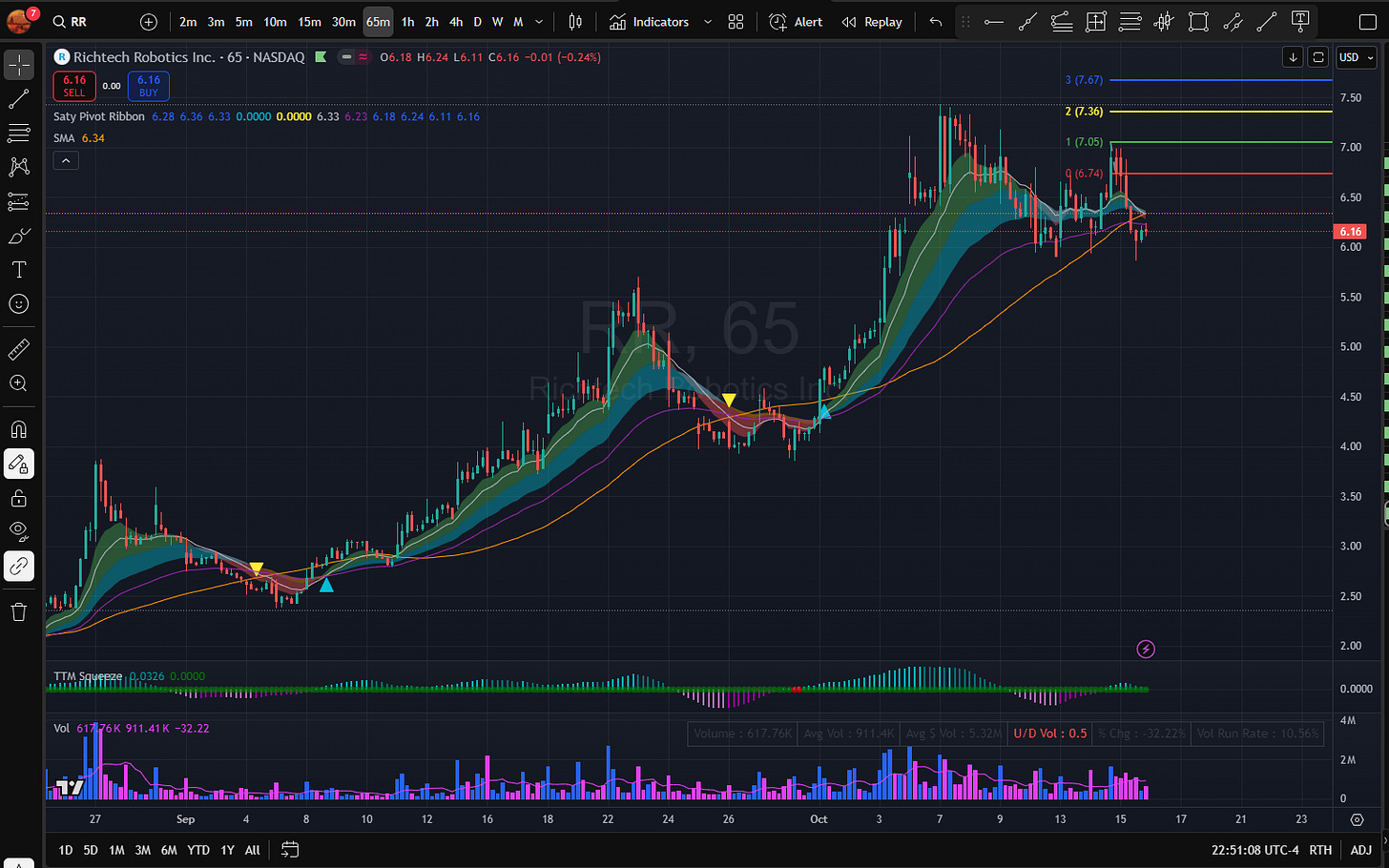This screenshot has width=1389, height=868.
Task: Open the patterns tool in left sidebar
Action: [18, 167]
